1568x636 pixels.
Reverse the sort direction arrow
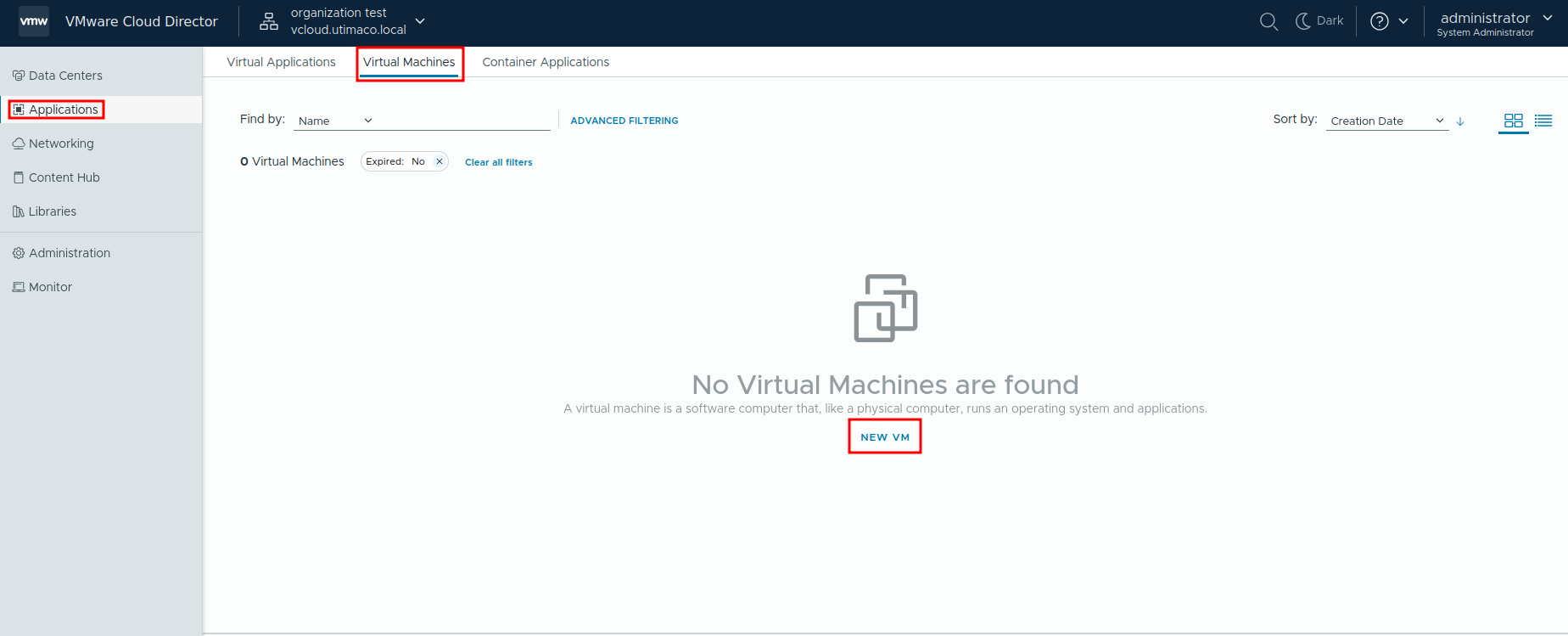pos(1460,121)
